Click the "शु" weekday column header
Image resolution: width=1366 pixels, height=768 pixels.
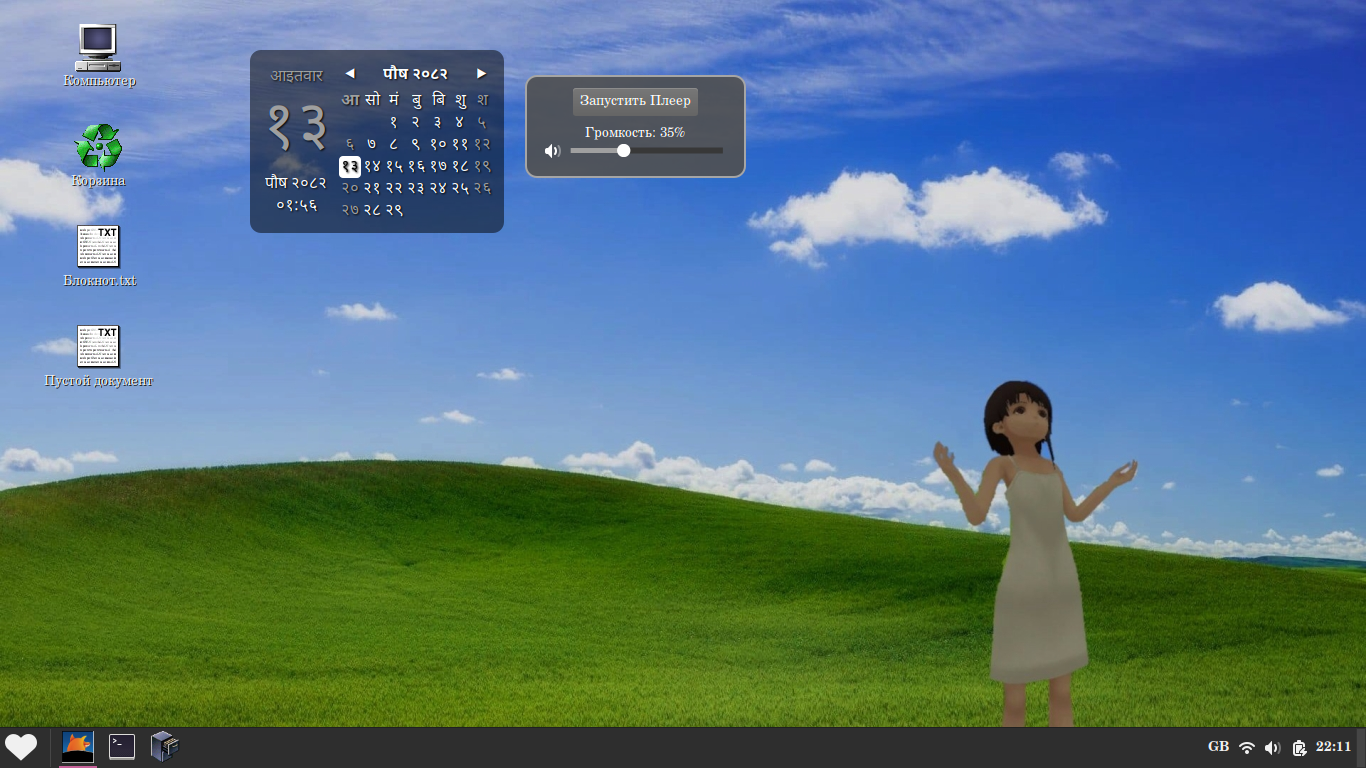click(x=460, y=99)
